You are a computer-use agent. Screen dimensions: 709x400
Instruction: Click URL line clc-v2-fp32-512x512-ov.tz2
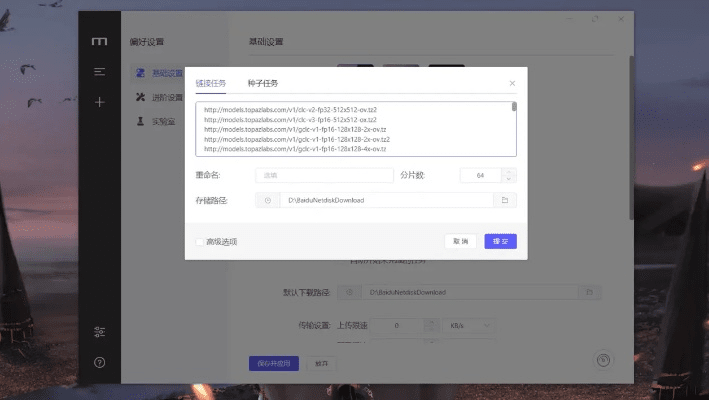coord(290,110)
